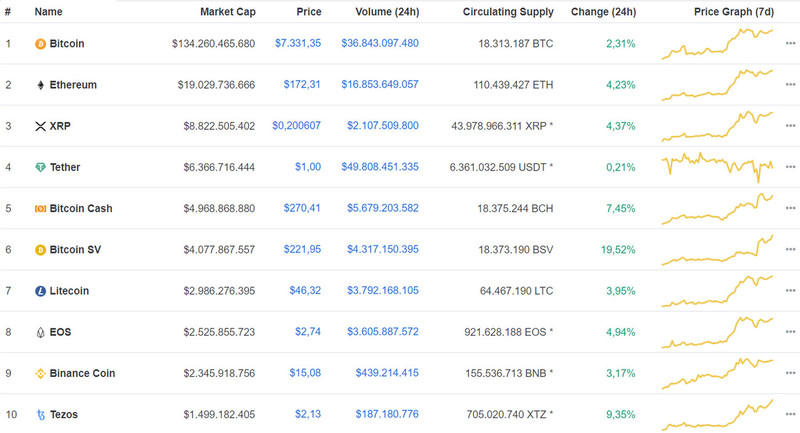The width and height of the screenshot is (800, 433).
Task: Sort by Volume (24h) column header
Action: click(x=387, y=12)
